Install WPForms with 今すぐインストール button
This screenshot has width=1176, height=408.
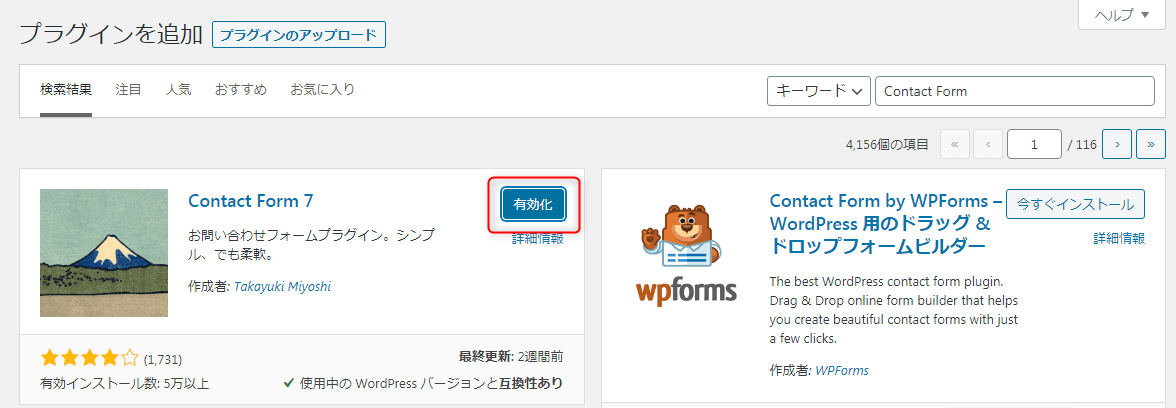pos(1076,204)
